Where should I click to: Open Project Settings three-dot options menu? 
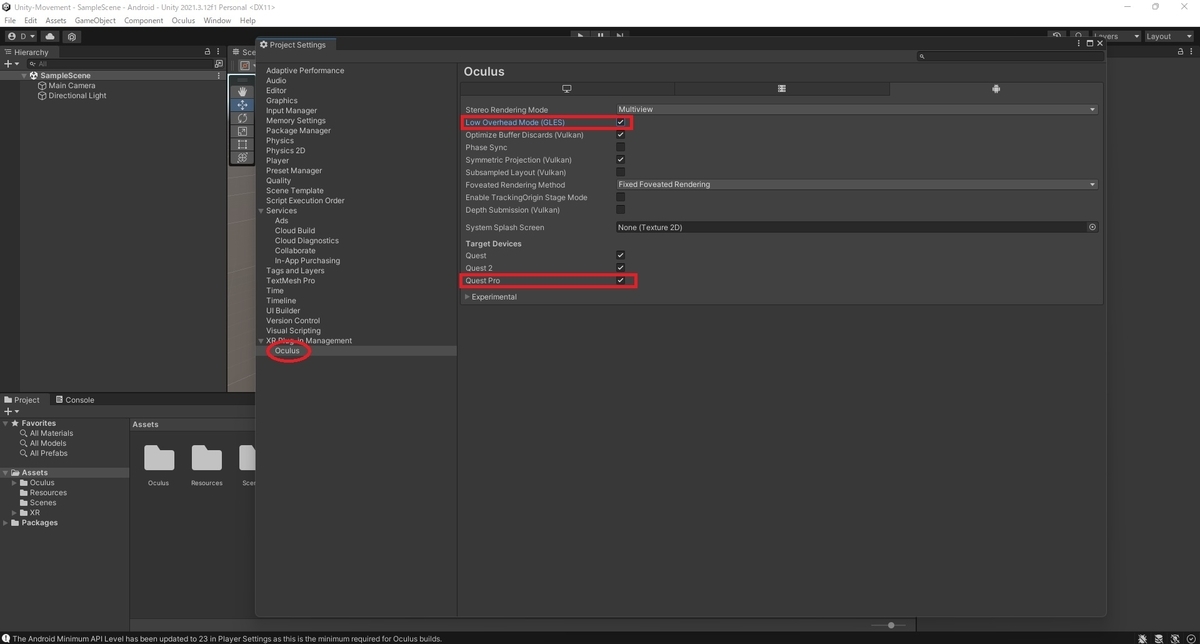(1079, 44)
